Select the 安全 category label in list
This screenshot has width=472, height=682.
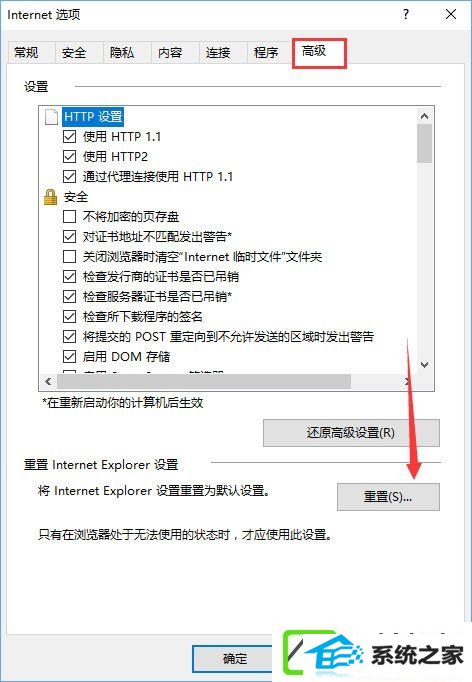tap(76, 197)
